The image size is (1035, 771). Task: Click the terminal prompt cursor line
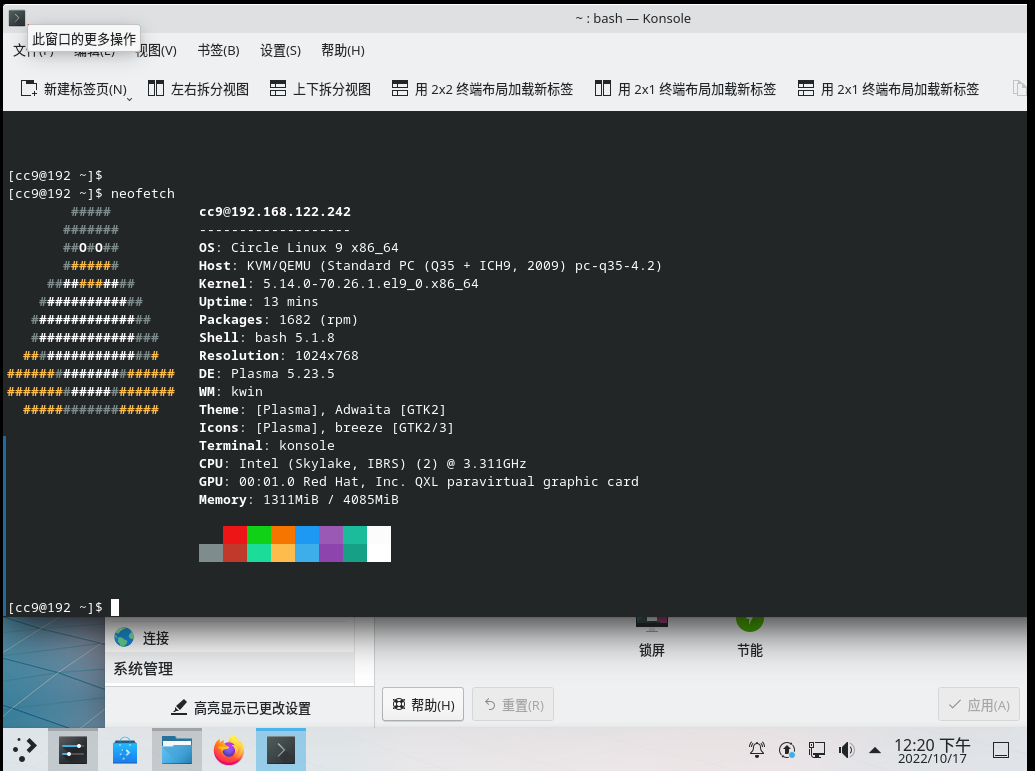(x=63, y=607)
